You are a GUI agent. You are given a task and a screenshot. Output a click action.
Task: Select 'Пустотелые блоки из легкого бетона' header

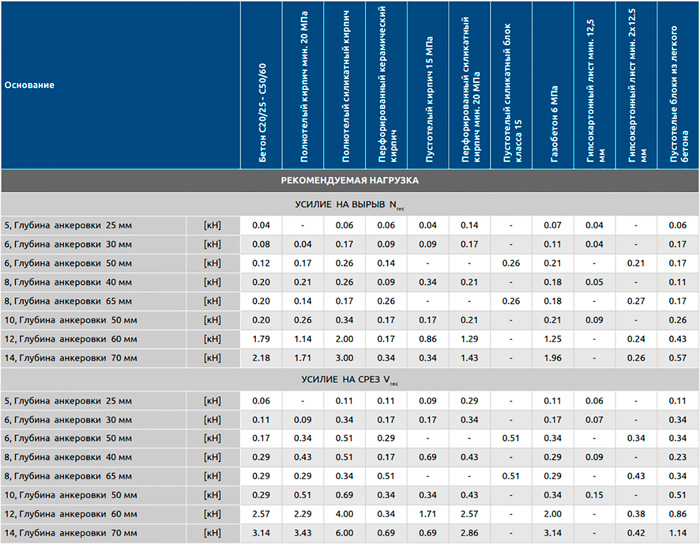pos(678,85)
